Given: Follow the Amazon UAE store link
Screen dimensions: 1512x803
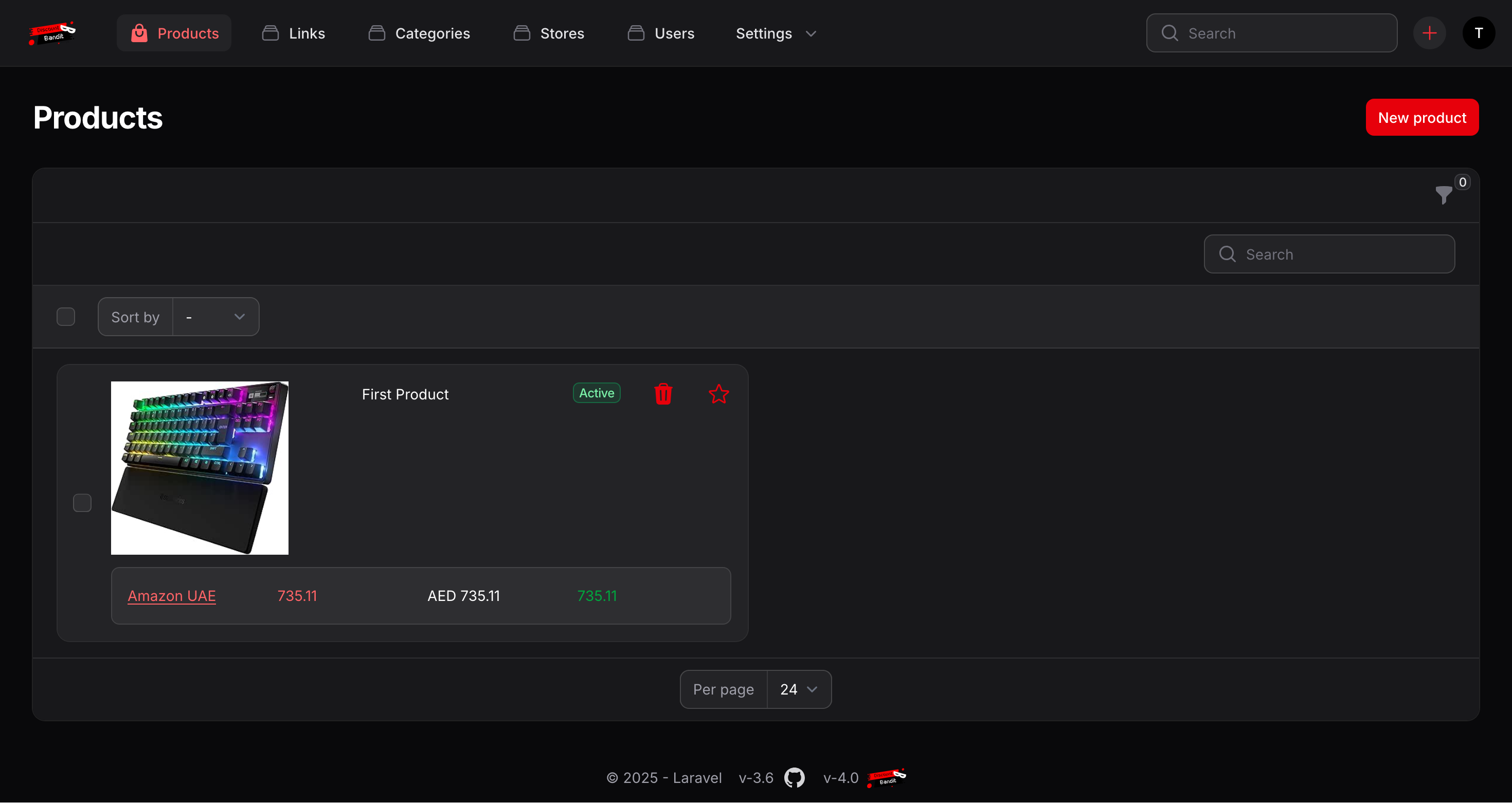Looking at the screenshot, I should point(171,596).
